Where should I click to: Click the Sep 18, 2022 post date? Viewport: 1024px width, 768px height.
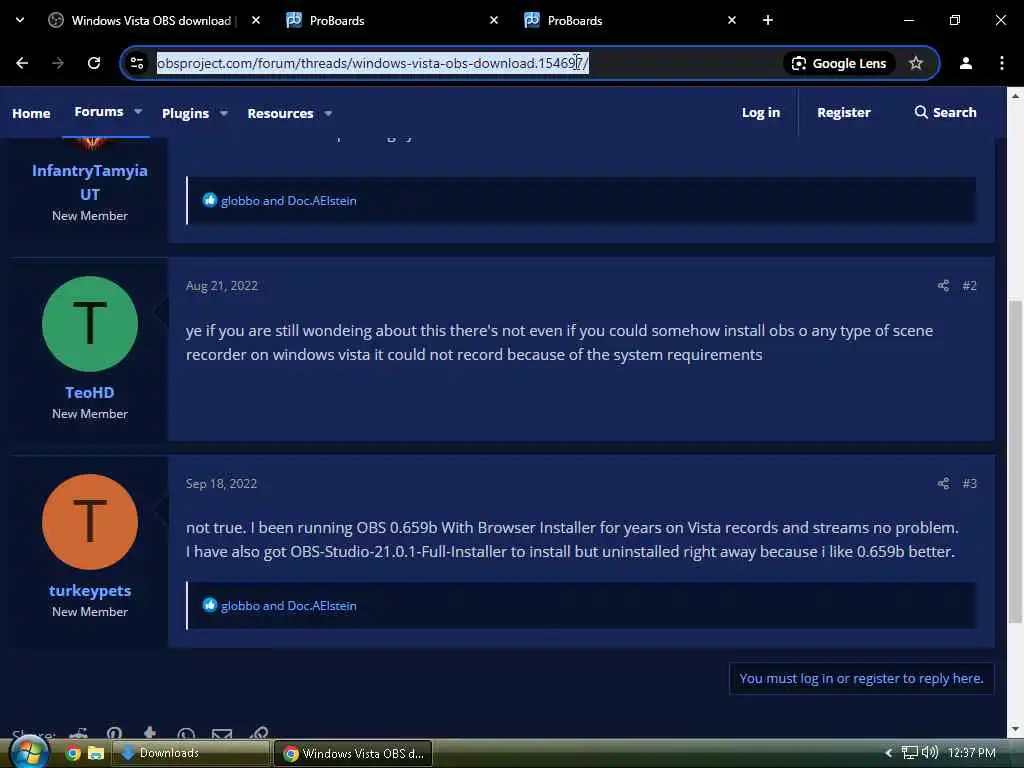coord(221,483)
